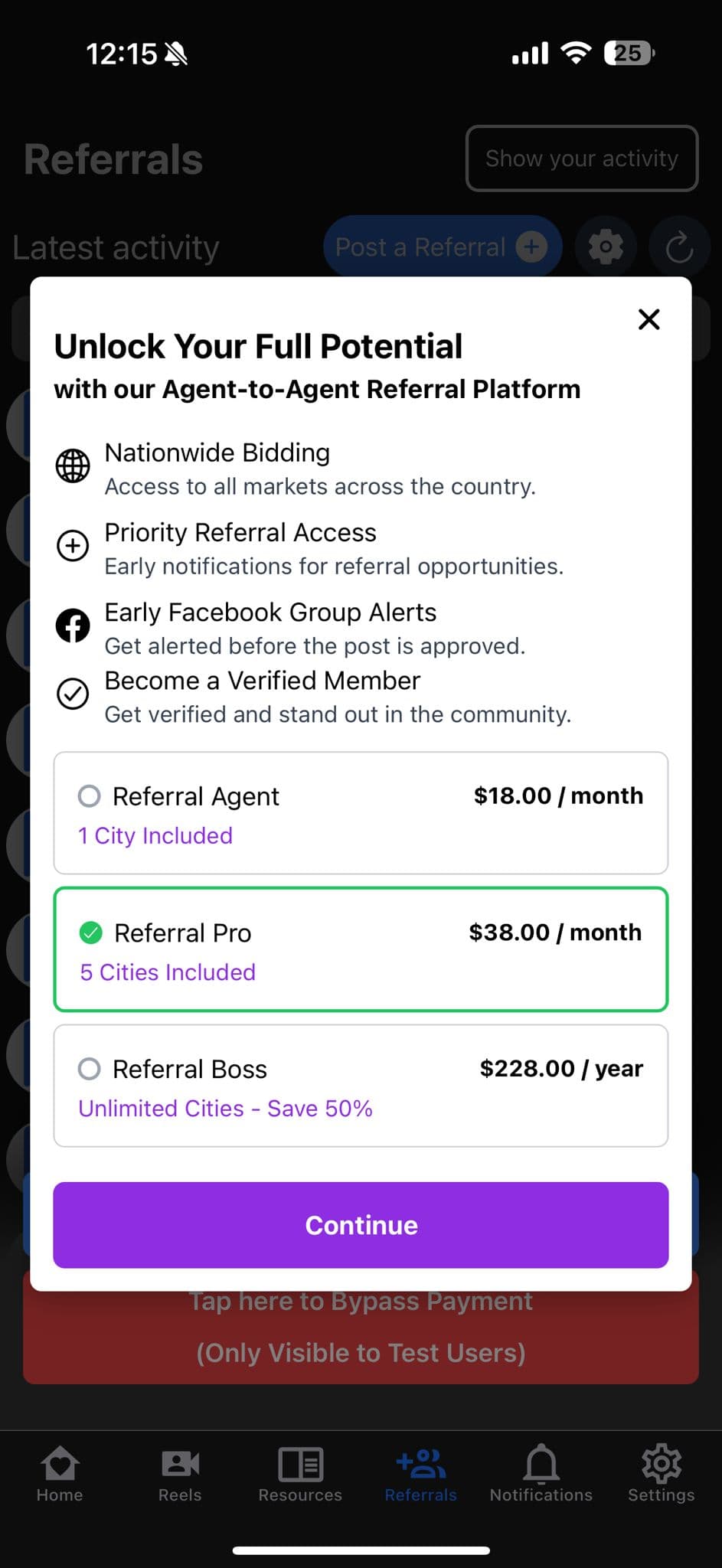This screenshot has width=722, height=1568.
Task: Tap the Show your activity button
Action: tap(582, 158)
